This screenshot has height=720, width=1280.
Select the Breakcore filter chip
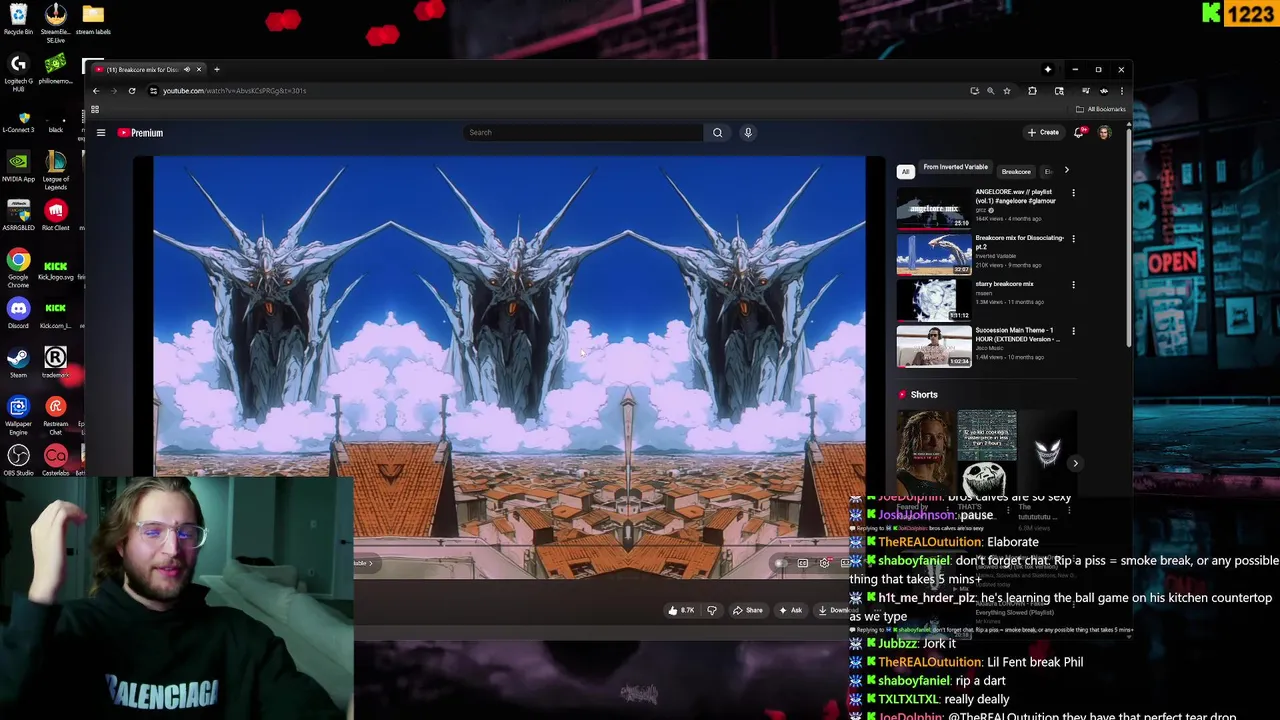click(1016, 171)
